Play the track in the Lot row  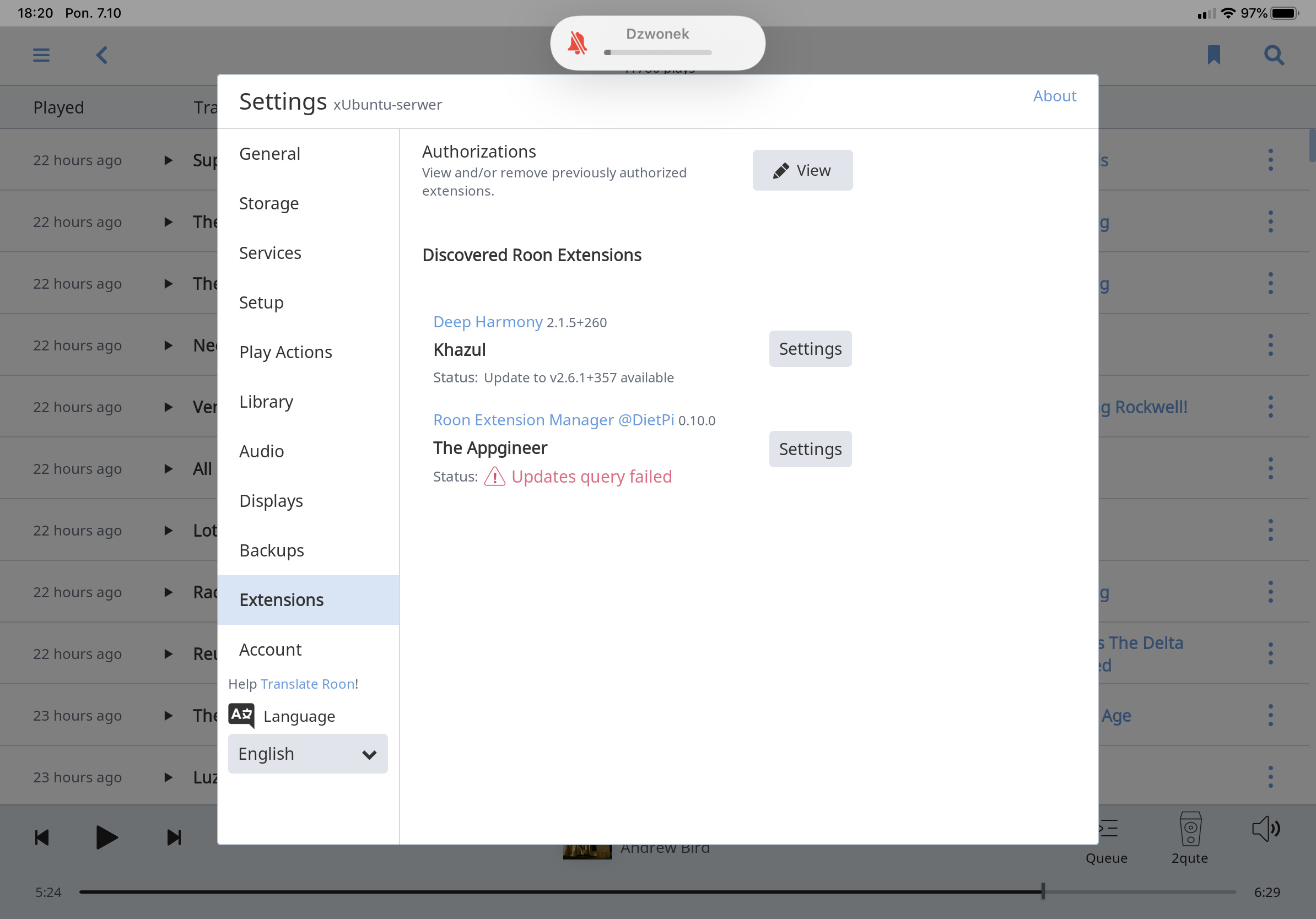pos(168,531)
